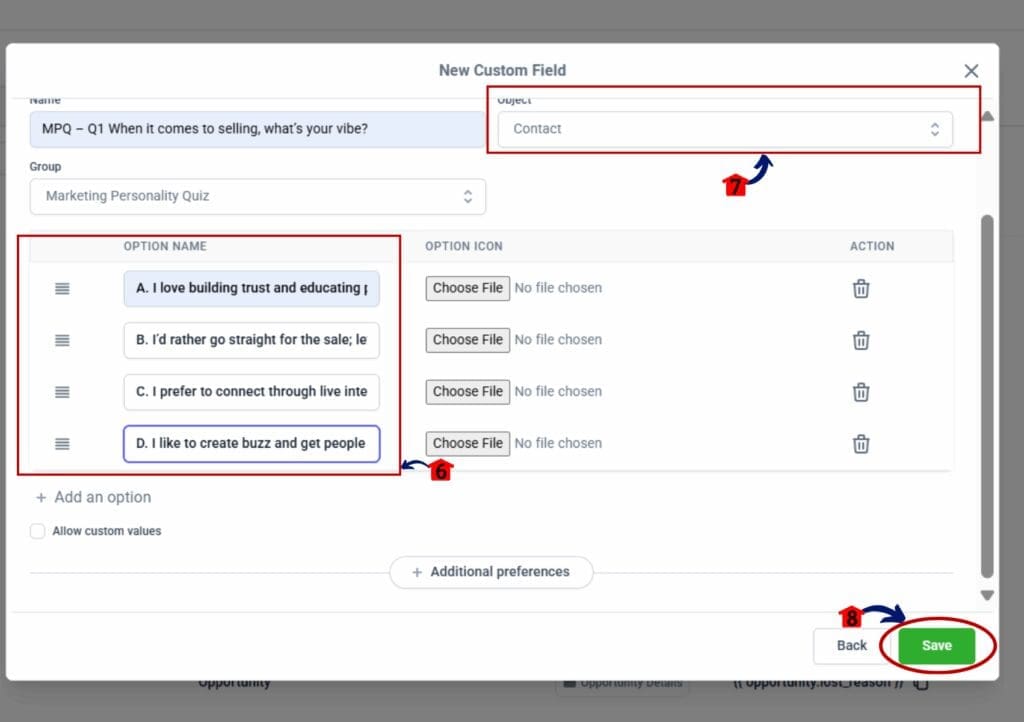This screenshot has height=722, width=1024.
Task: Choose File for option A icon
Action: pos(468,288)
